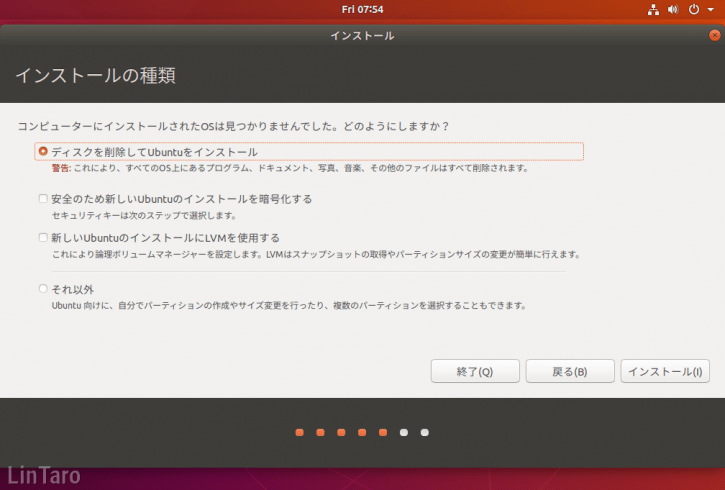The width and height of the screenshot is (725, 490).
Task: Expand the system menu arrow
Action: click(x=711, y=10)
